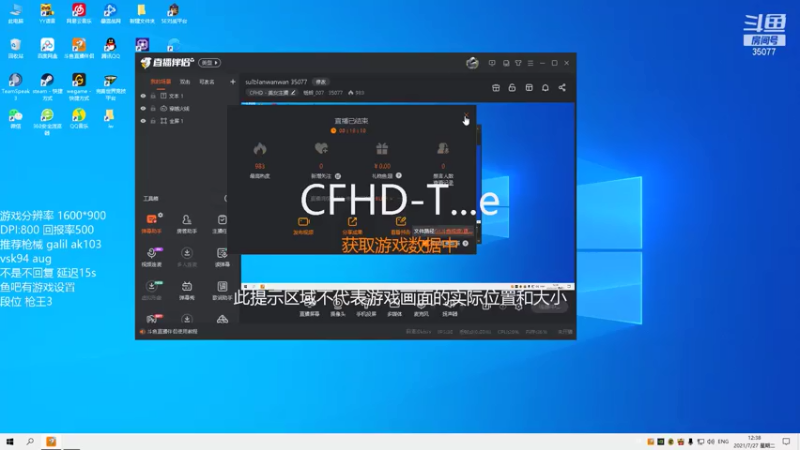This screenshot has width=800, height=450.
Task: Toggle the lock of 全屏 1 source
Action: [x=153, y=121]
